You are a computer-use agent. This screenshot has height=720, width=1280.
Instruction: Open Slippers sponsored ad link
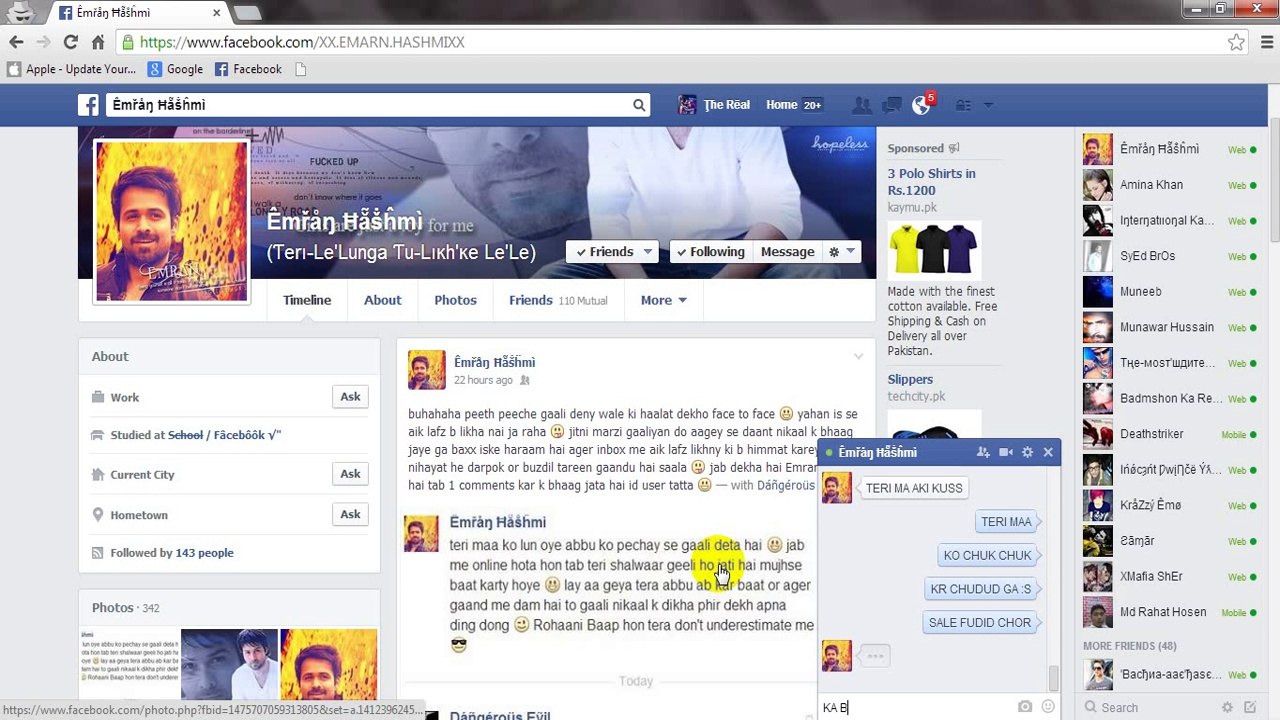910,379
